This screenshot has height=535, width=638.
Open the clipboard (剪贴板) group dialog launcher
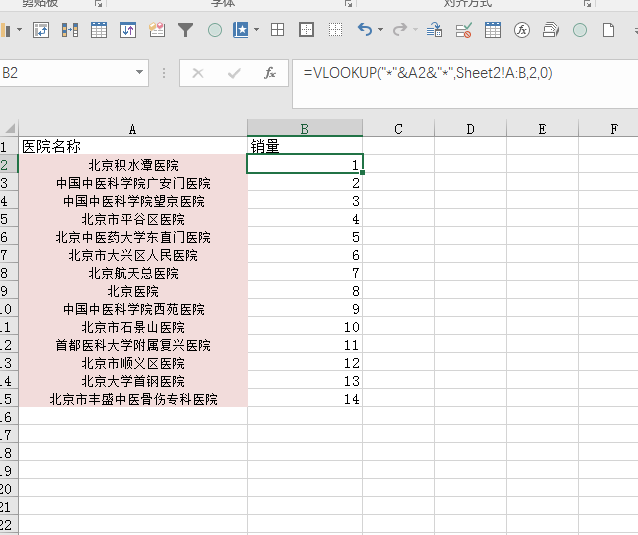[x=98, y=4]
